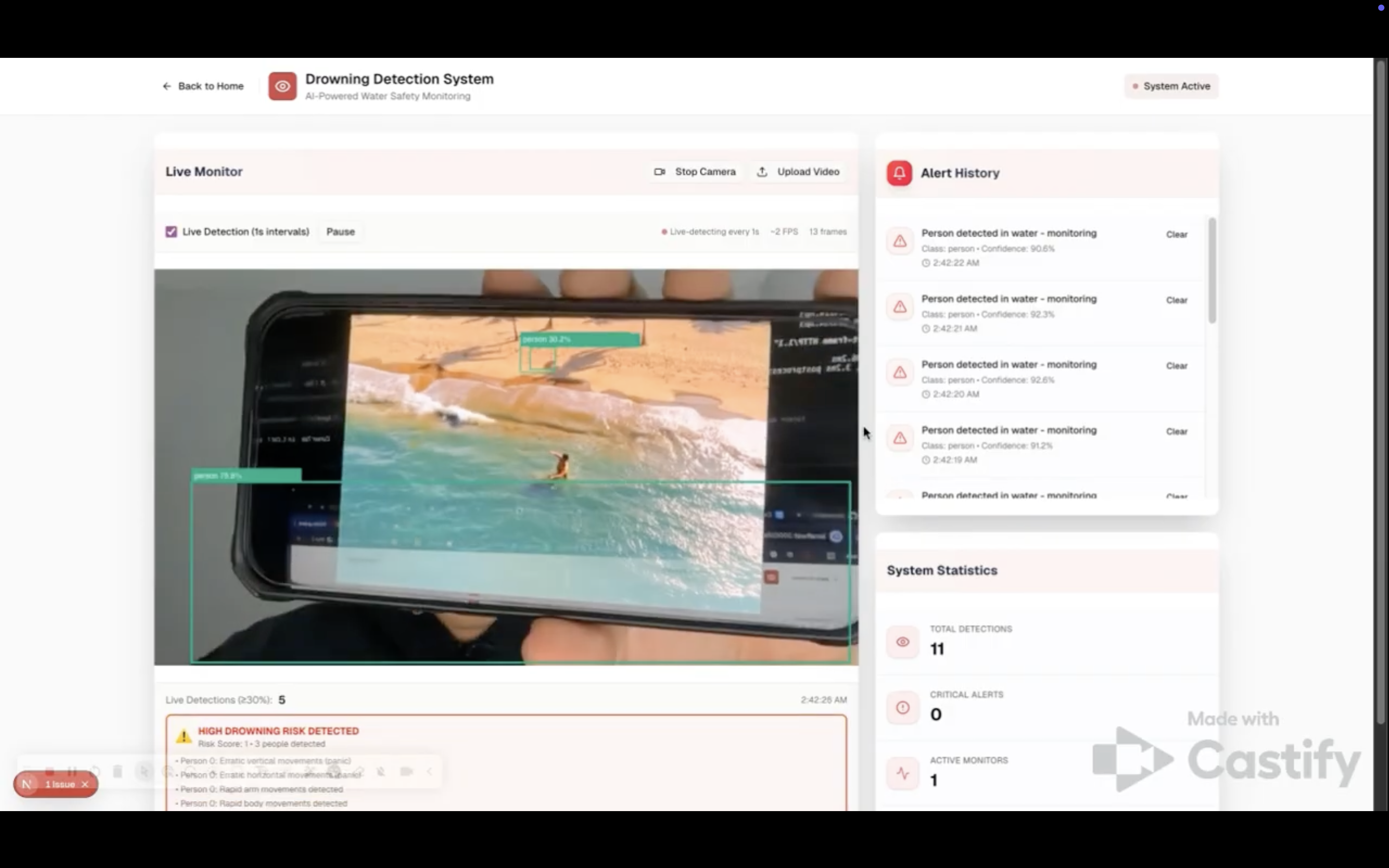The image size is (1389, 868).
Task: Click the System Active status badge
Action: pos(1171,86)
